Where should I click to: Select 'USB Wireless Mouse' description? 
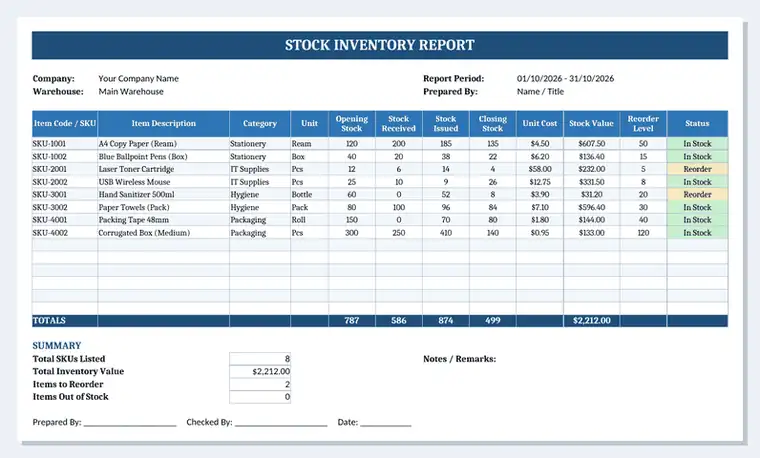pos(163,182)
